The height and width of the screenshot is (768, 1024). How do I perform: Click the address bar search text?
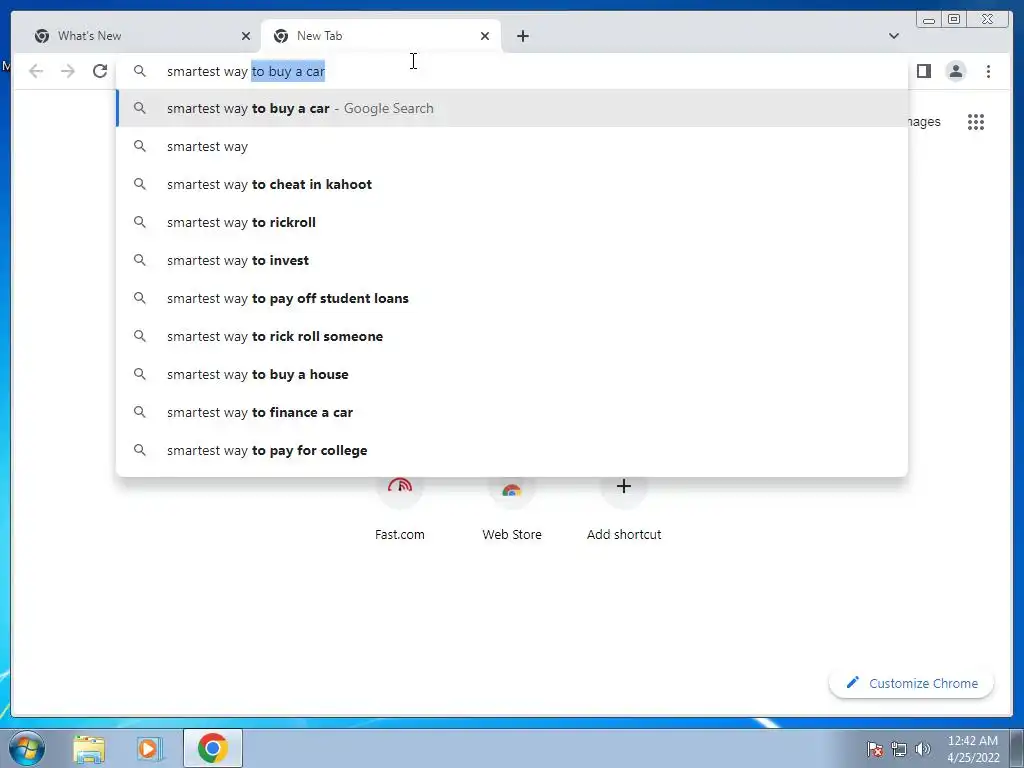coord(246,71)
